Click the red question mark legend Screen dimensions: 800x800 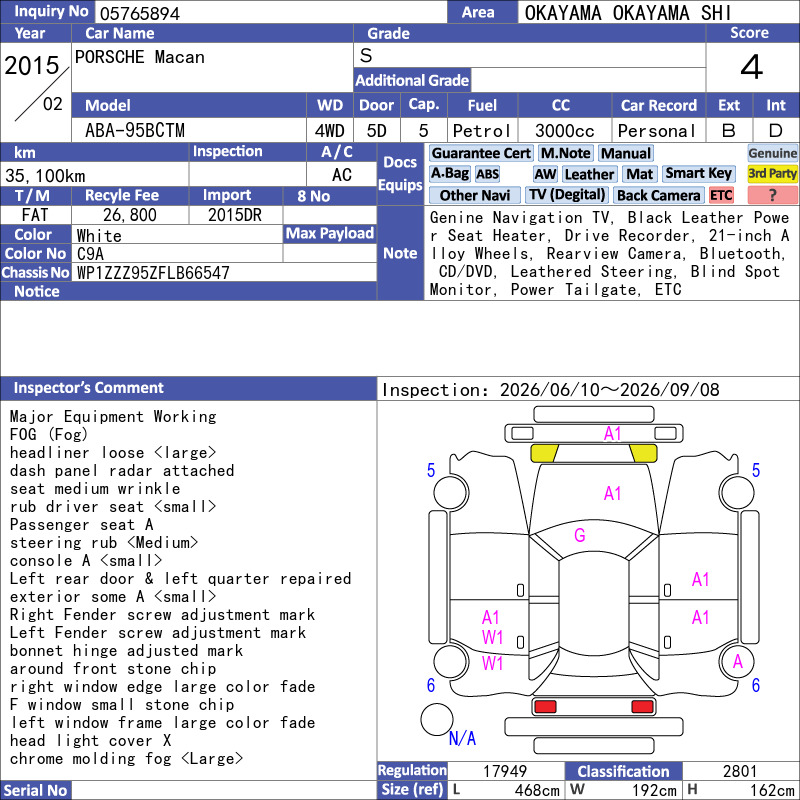tap(772, 195)
